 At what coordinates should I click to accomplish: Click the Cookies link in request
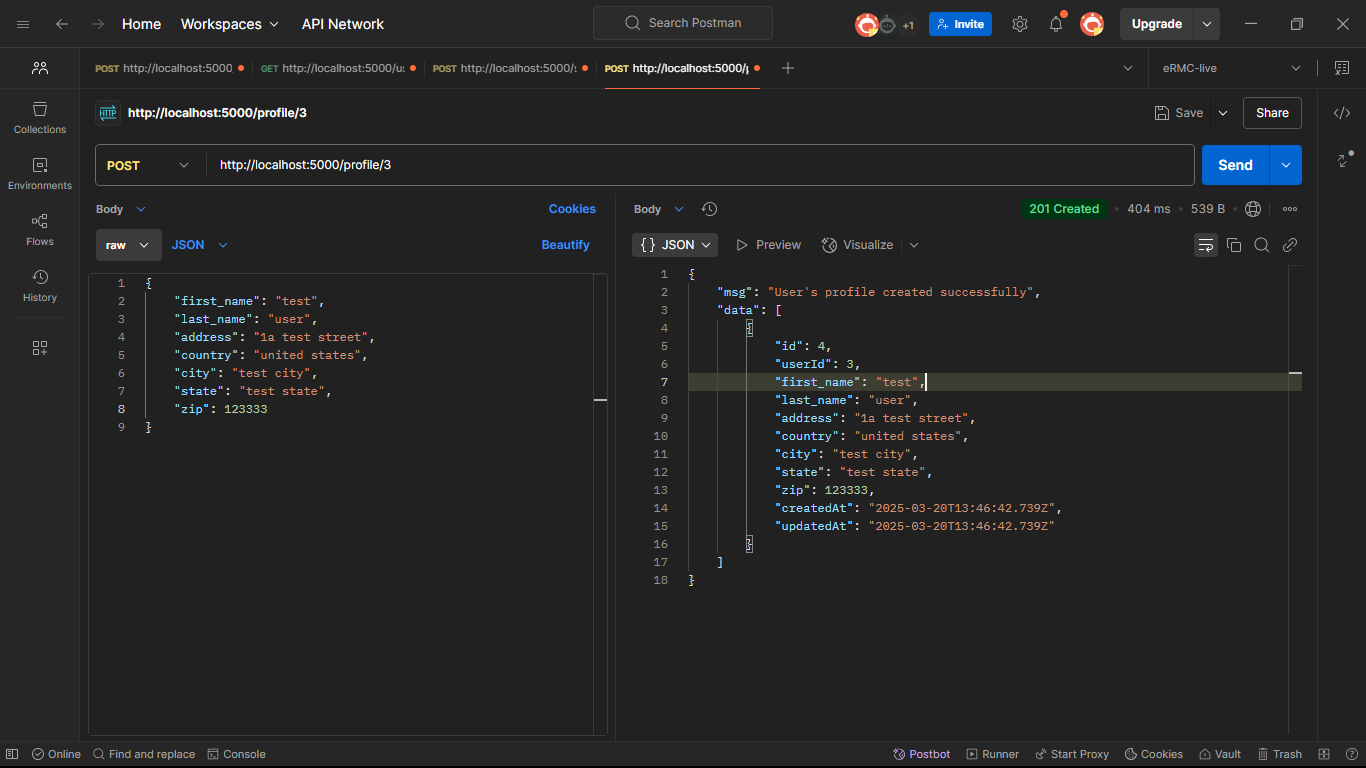572,209
